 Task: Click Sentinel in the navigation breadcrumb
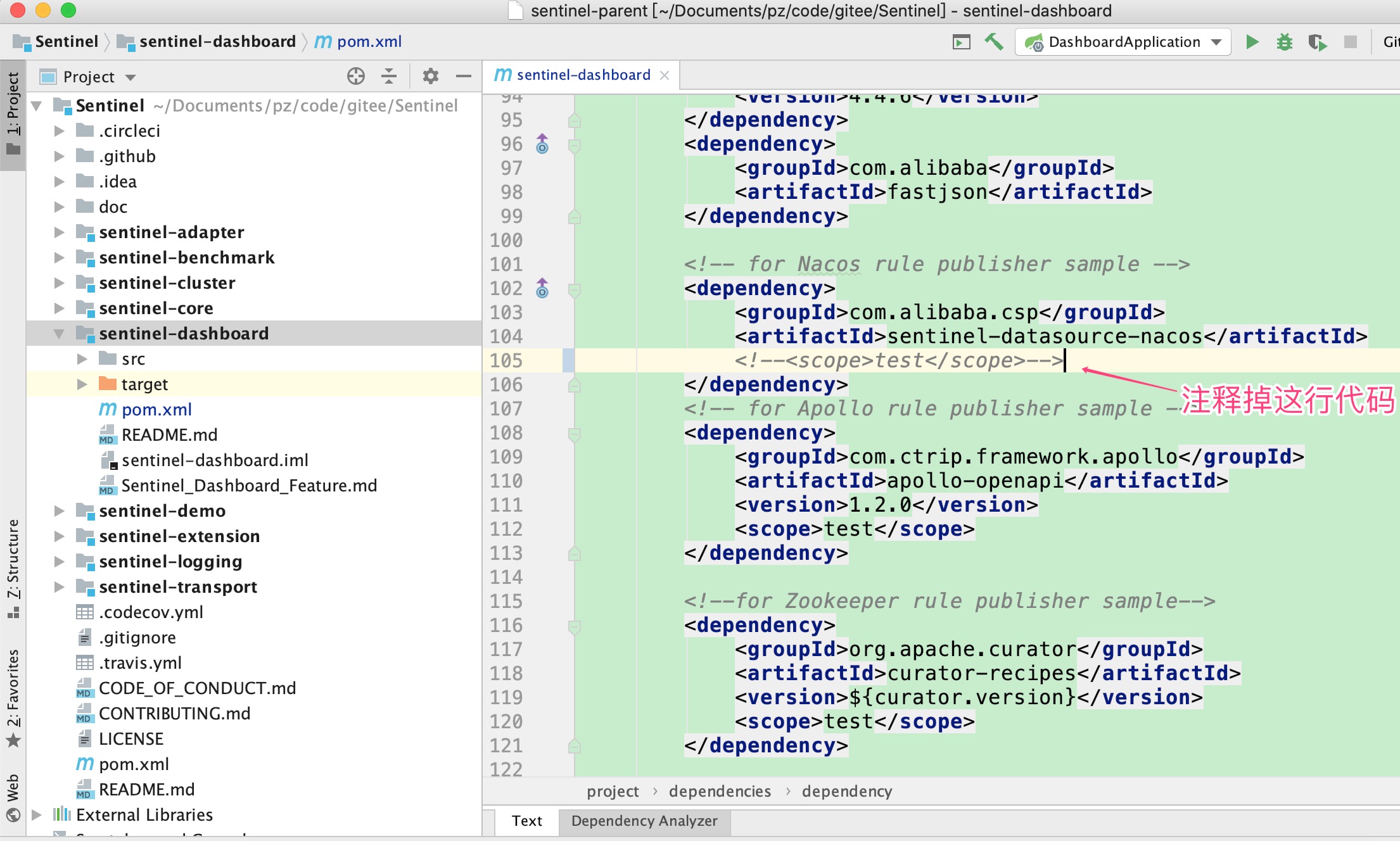tap(56, 42)
